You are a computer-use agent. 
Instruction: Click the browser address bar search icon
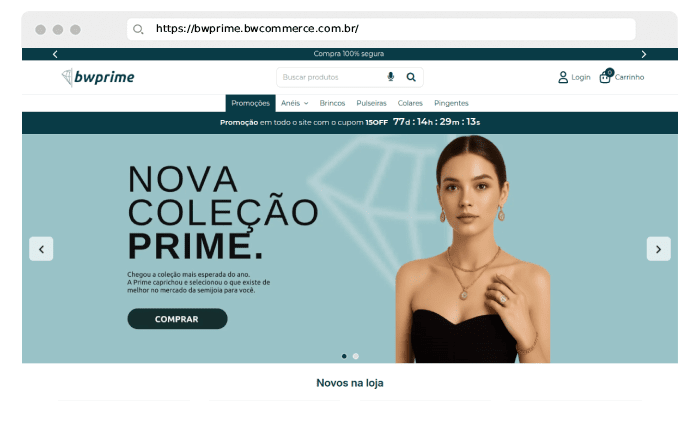138,29
